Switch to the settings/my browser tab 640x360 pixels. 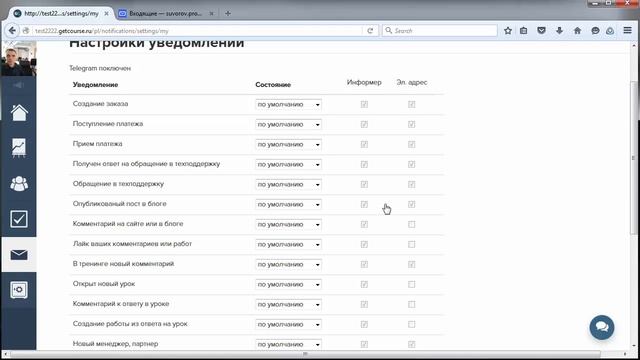click(61, 13)
